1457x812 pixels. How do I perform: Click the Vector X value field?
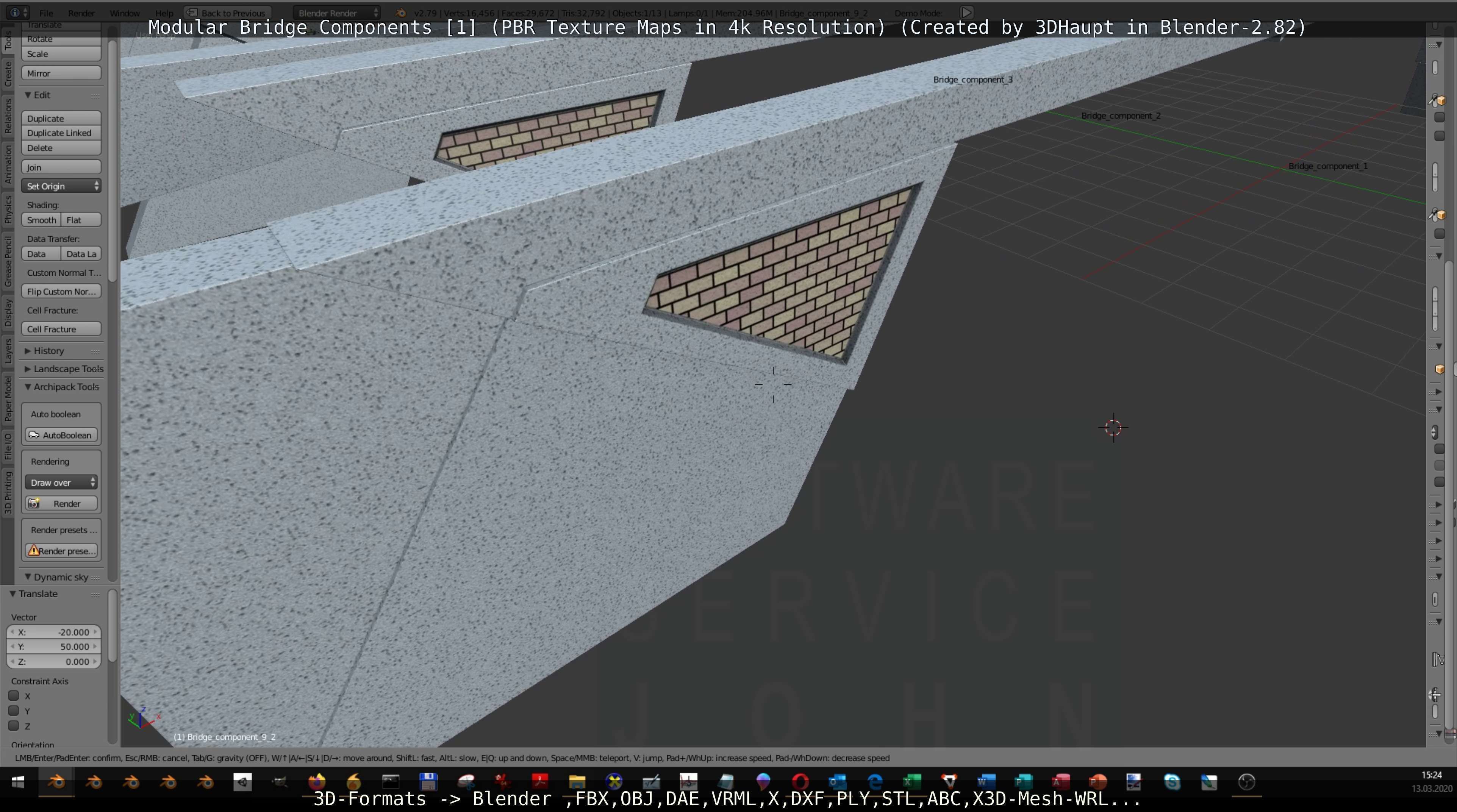point(54,632)
